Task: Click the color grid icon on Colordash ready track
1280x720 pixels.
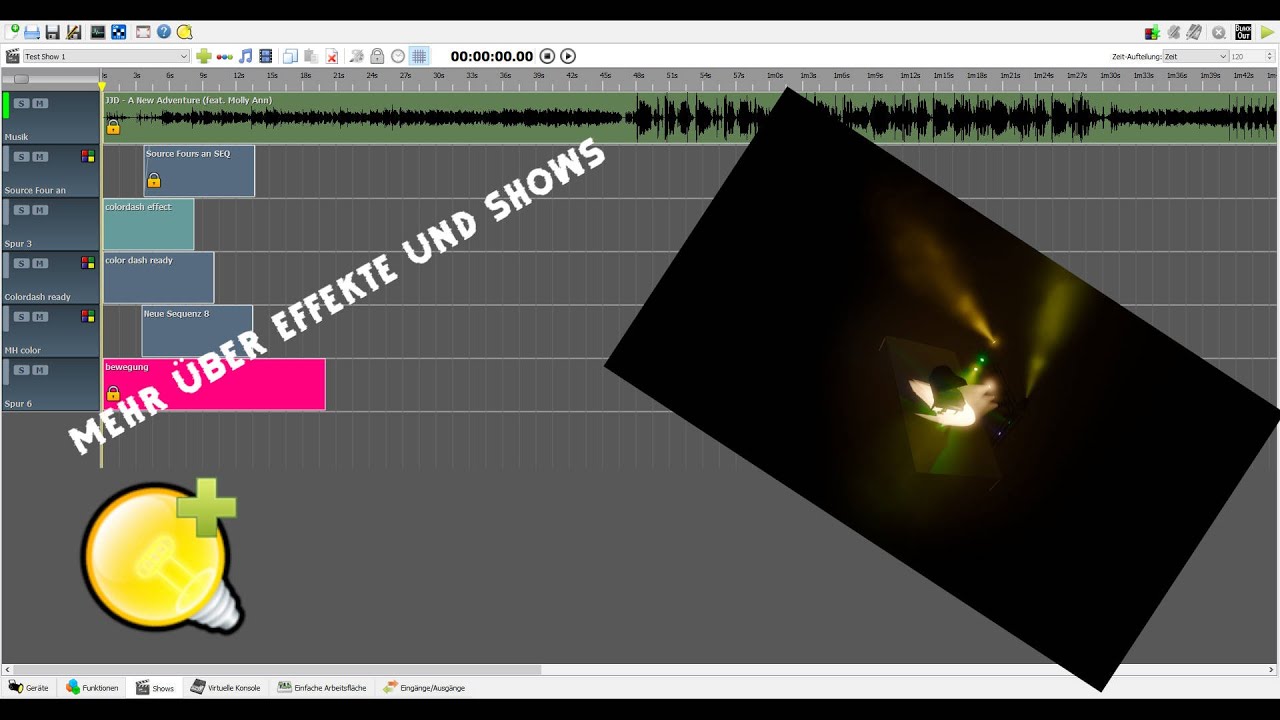Action: 88,263
